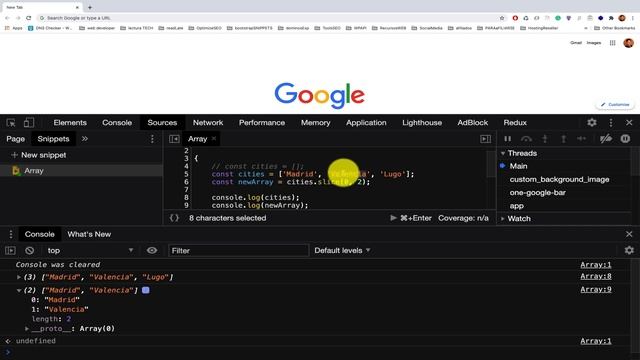Select the app thread

[516, 206]
